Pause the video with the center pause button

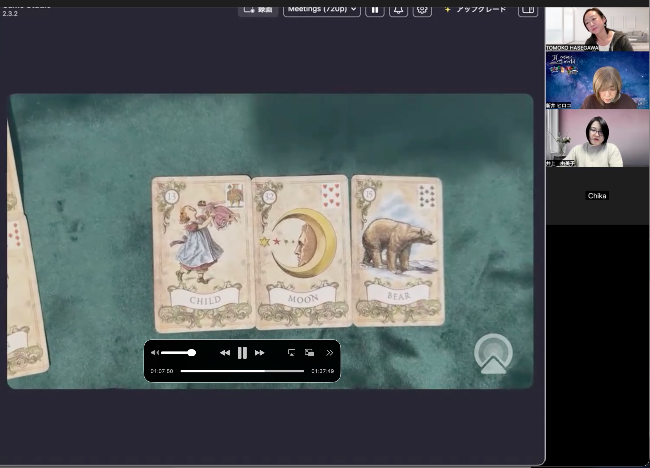(x=242, y=352)
